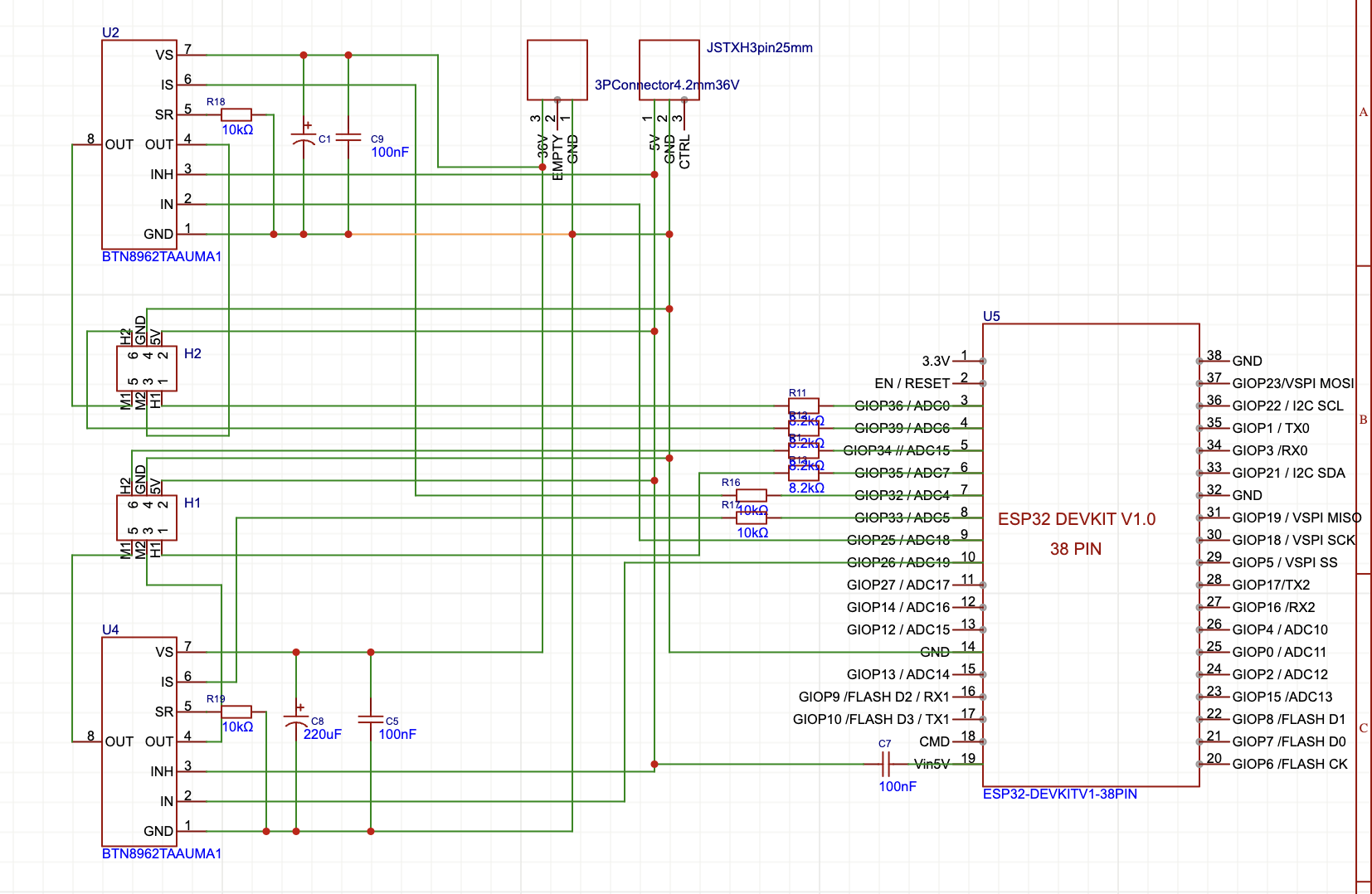The width and height of the screenshot is (1372, 894).
Task: Click the 38 PIN text
Action: point(1076,549)
